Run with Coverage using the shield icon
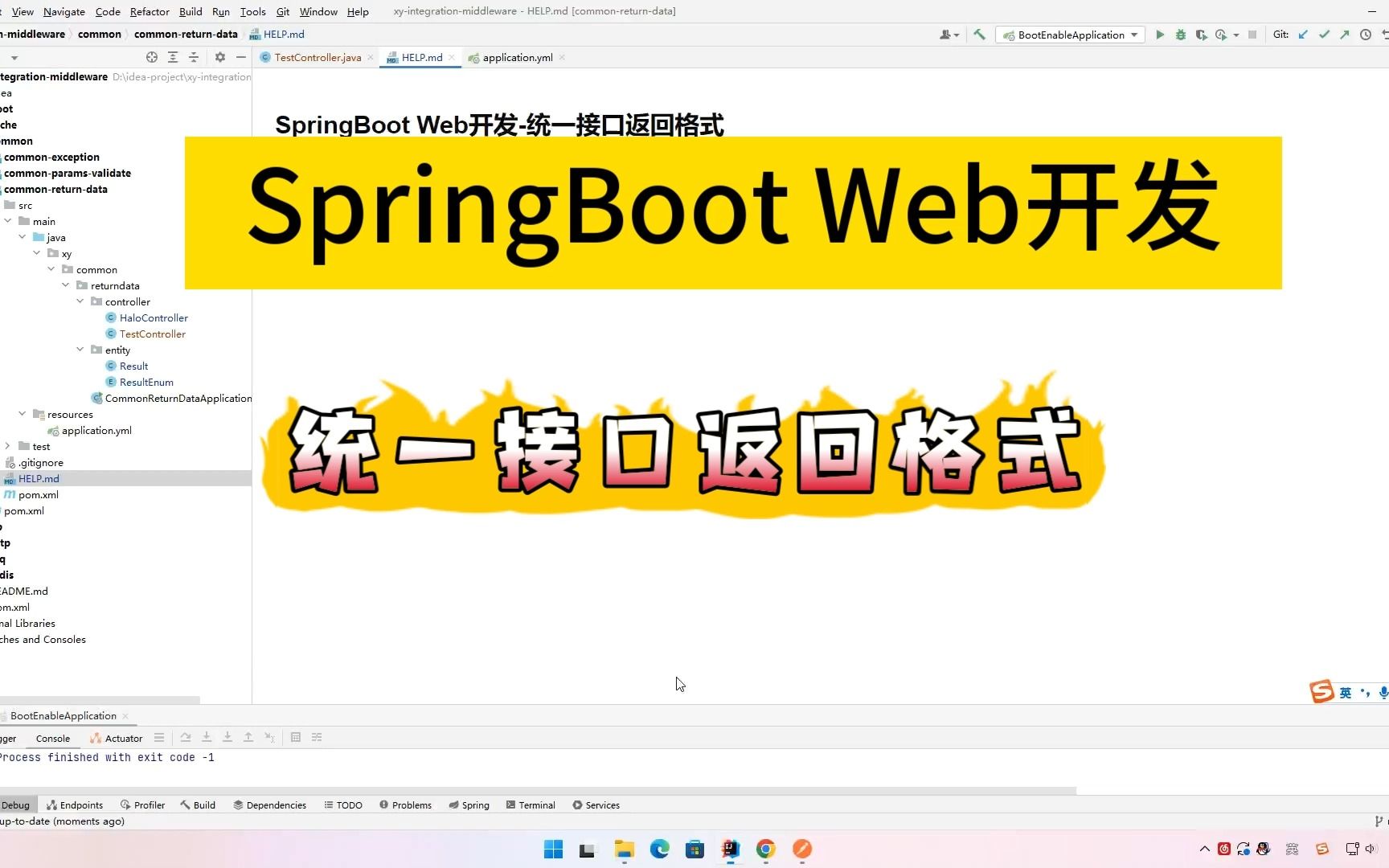The height and width of the screenshot is (868, 1389). (1201, 35)
